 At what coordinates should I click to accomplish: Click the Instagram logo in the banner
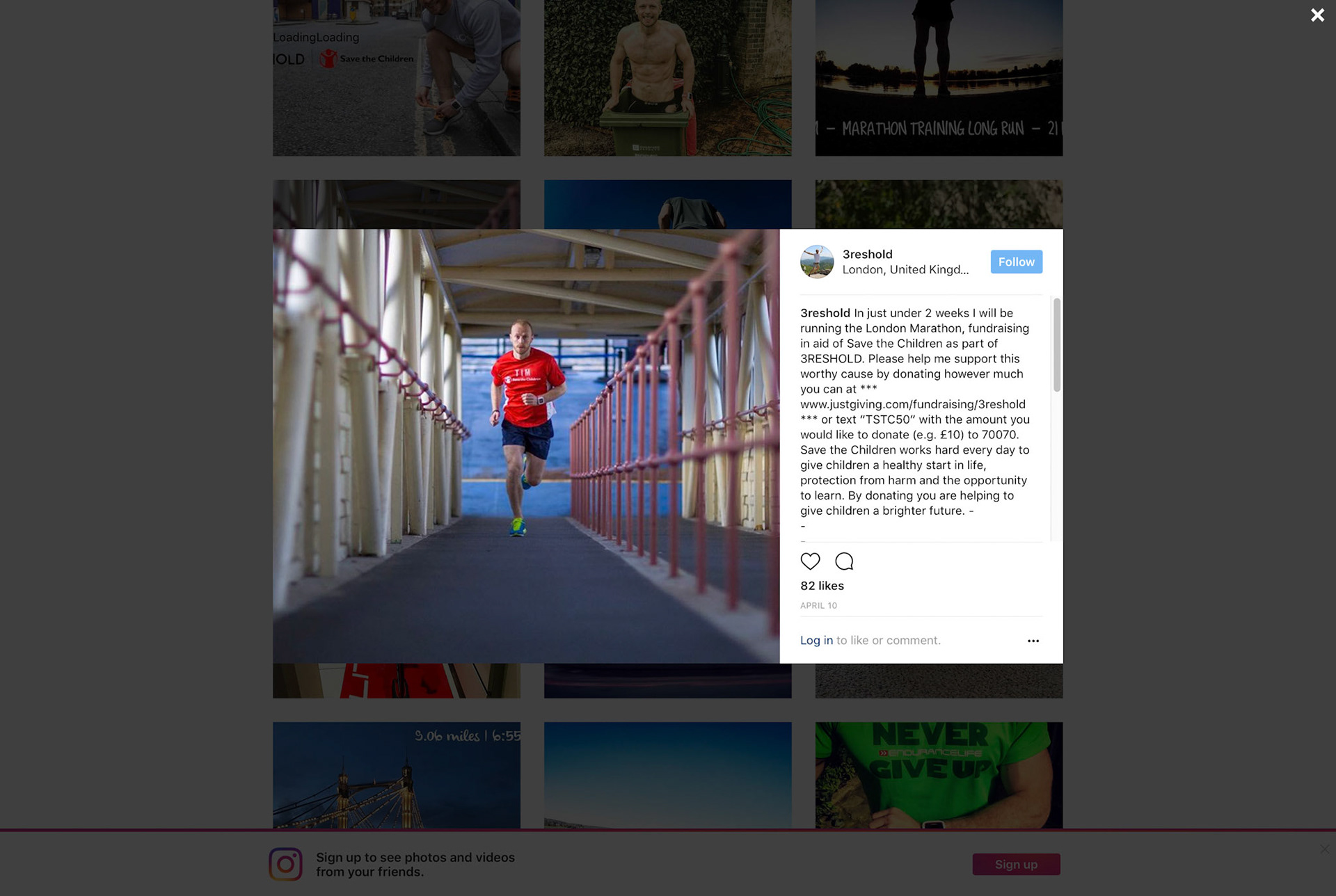coord(285,864)
